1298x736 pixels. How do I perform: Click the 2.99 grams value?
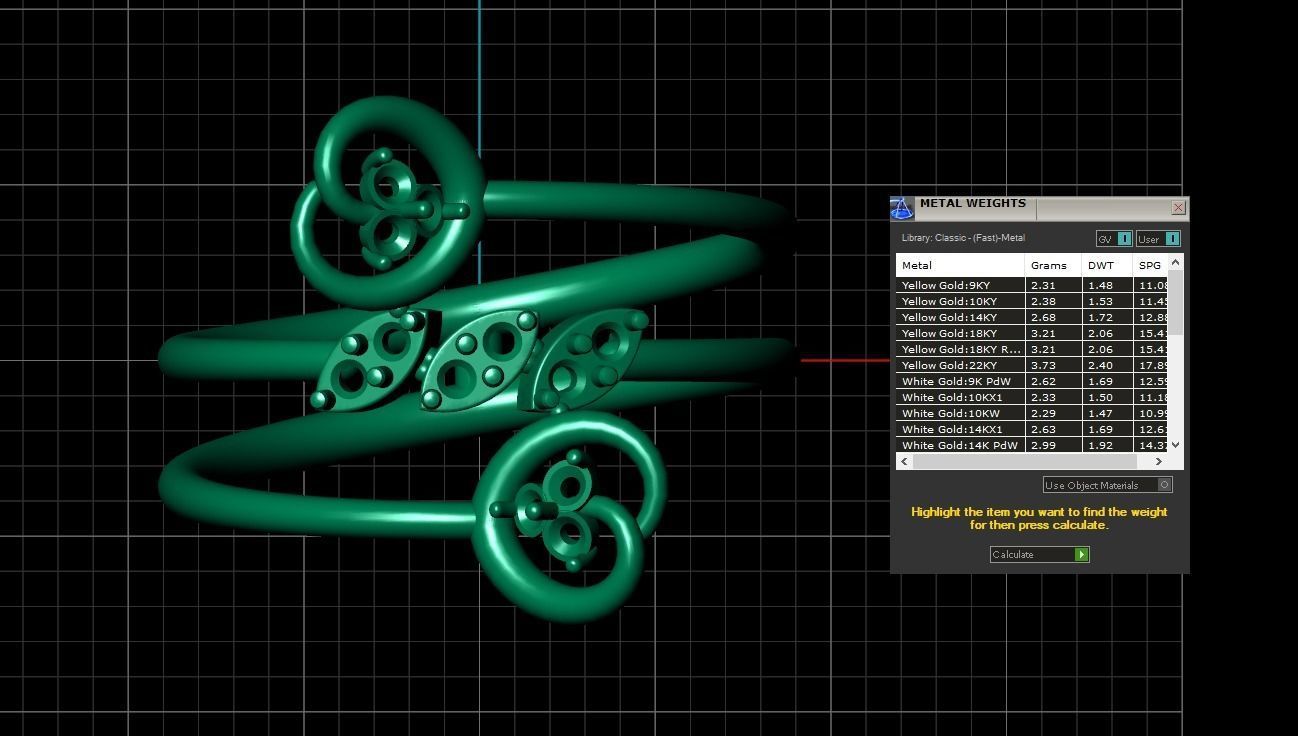(1043, 445)
